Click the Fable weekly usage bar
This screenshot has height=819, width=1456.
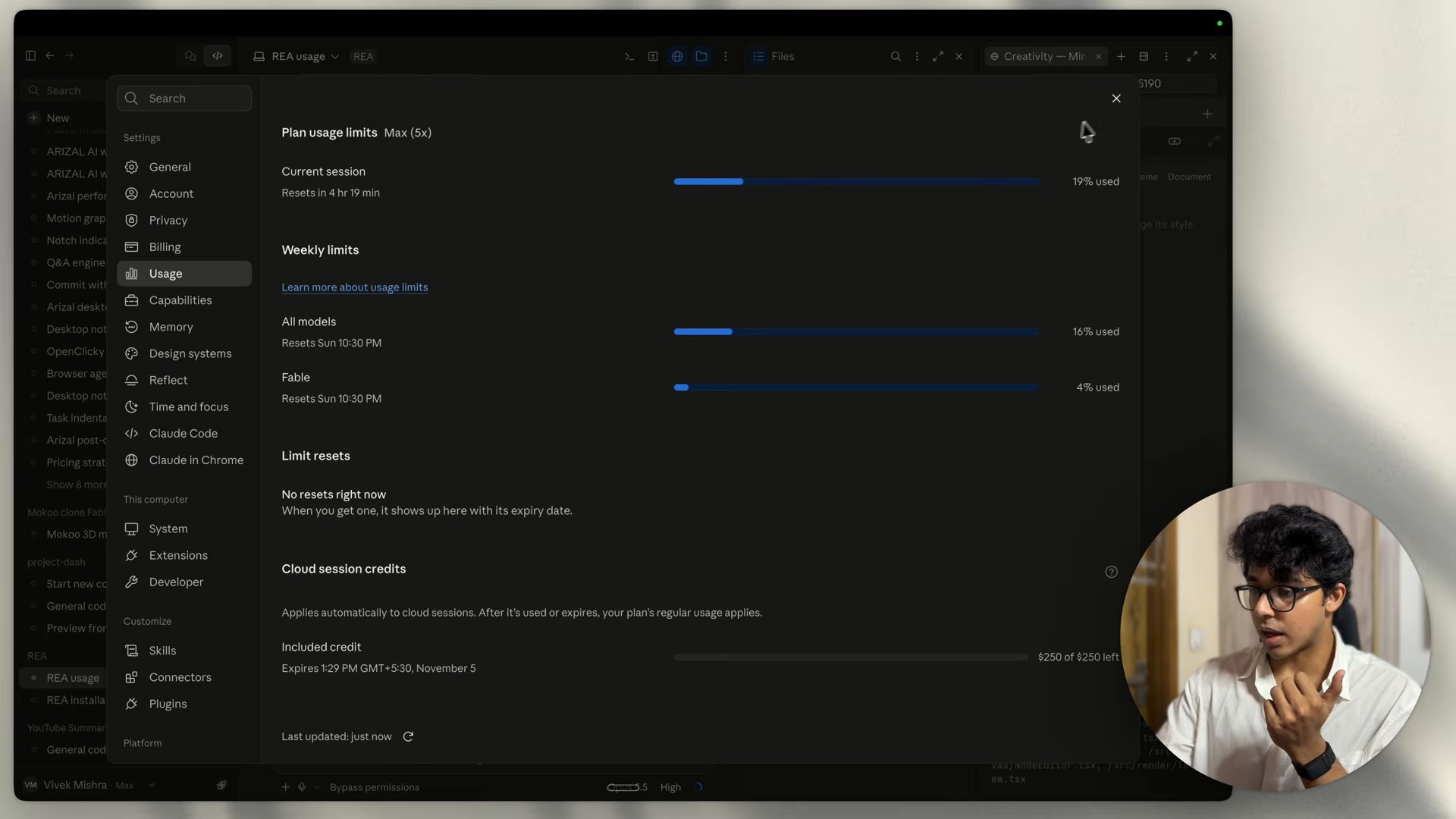point(856,388)
